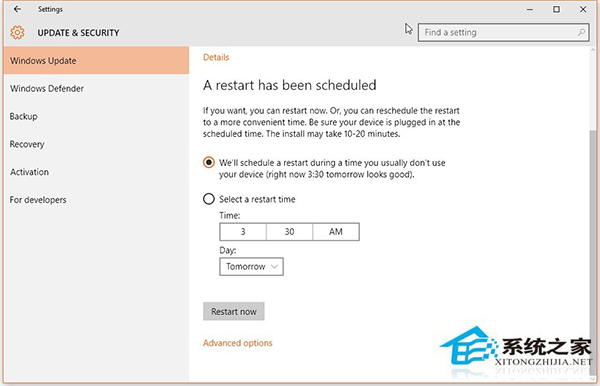Click the Find a setting search box
Image resolution: width=600 pixels, height=386 pixels.
point(504,33)
